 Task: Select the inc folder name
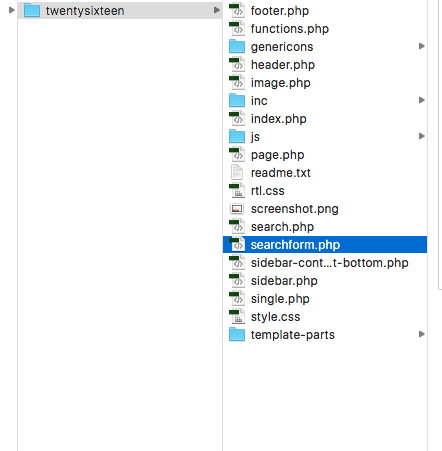(x=259, y=101)
